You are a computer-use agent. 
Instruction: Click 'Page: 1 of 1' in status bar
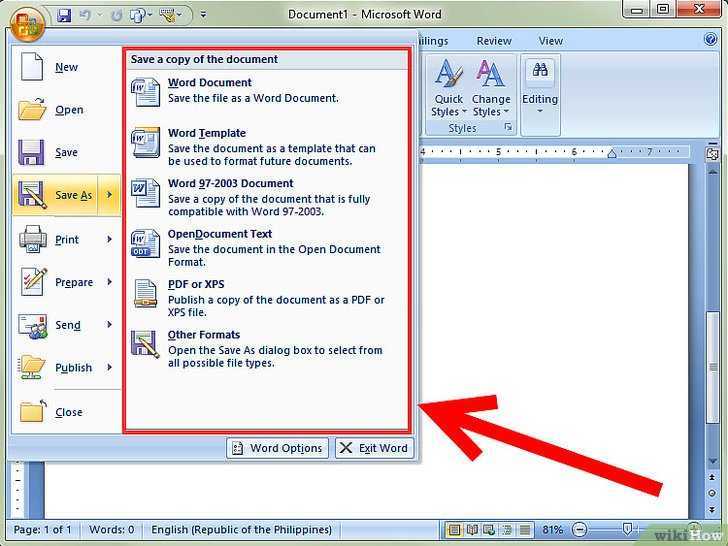point(43,530)
